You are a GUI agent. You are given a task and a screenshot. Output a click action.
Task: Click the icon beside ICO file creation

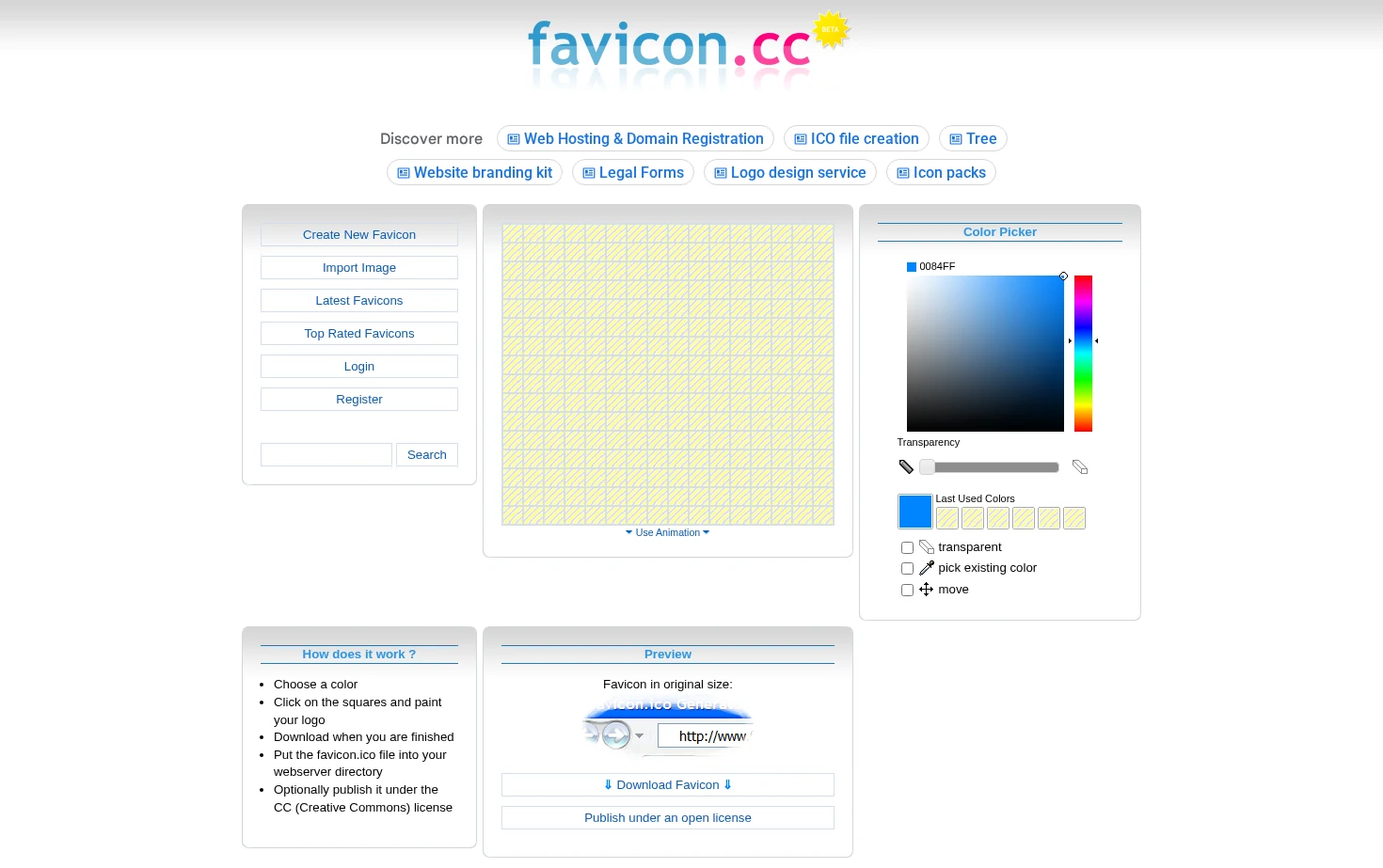[x=801, y=139]
